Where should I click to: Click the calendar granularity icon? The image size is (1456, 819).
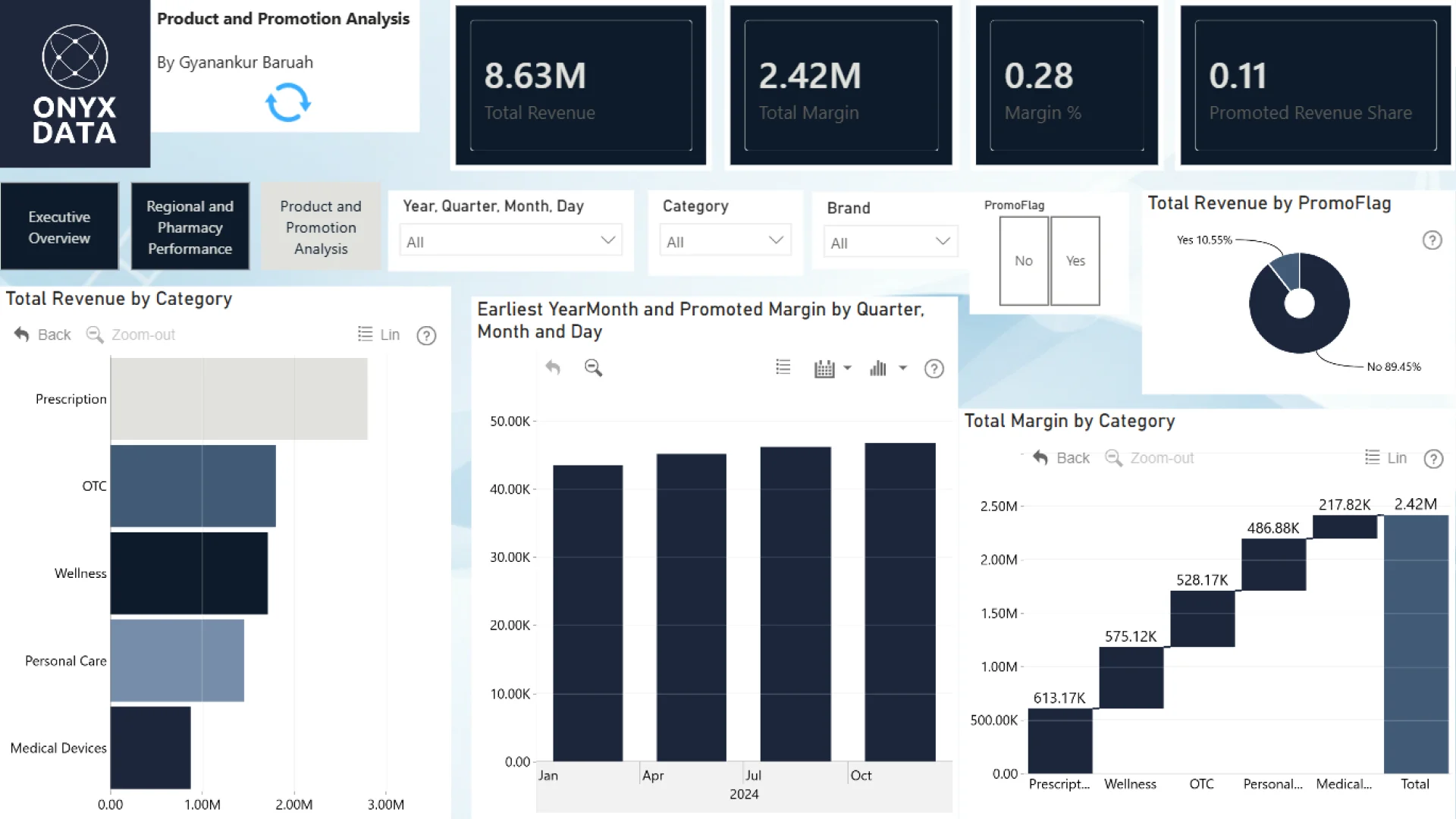pyautogui.click(x=824, y=369)
